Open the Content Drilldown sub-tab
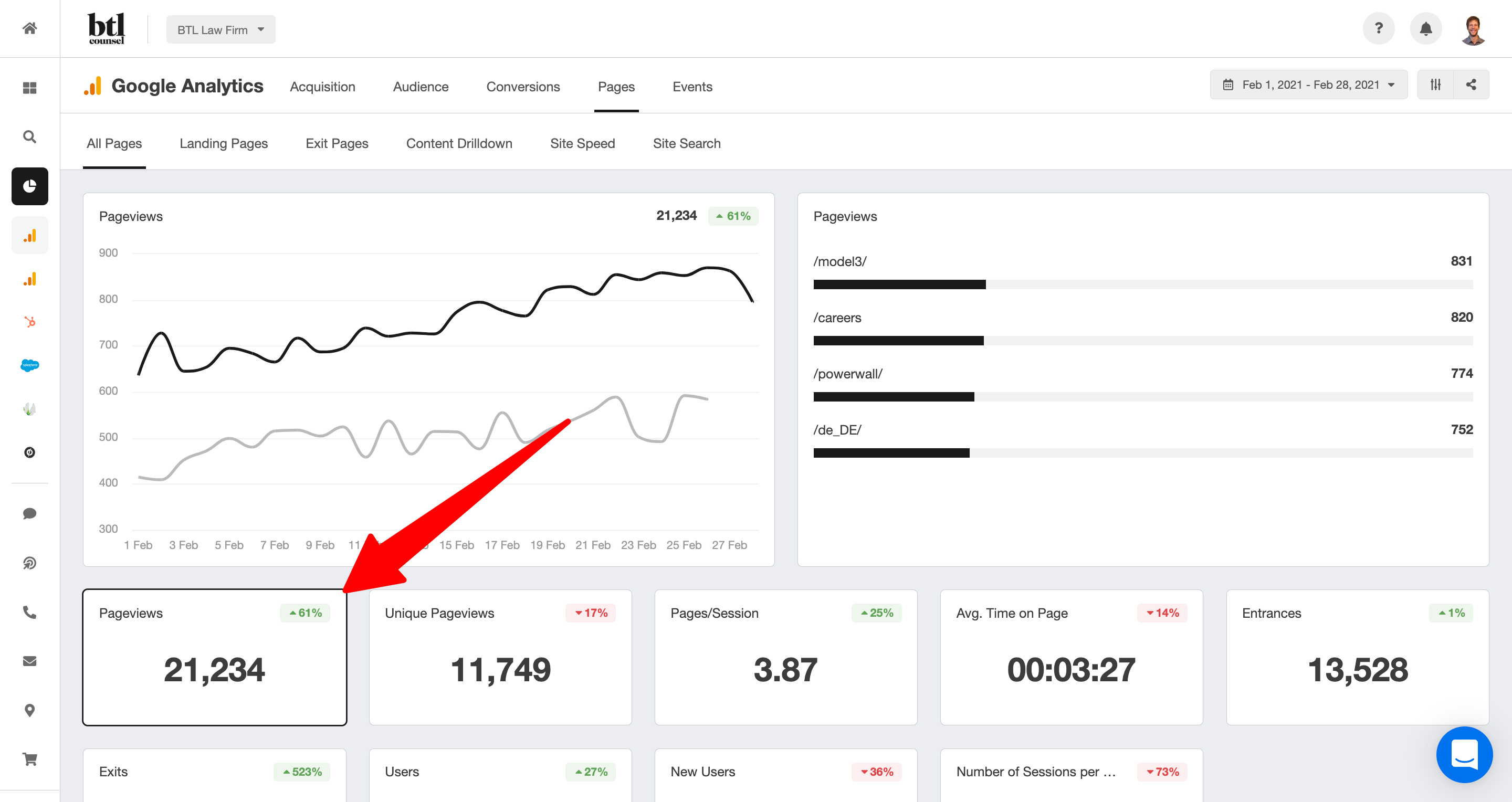The image size is (1512, 802). pos(458,144)
